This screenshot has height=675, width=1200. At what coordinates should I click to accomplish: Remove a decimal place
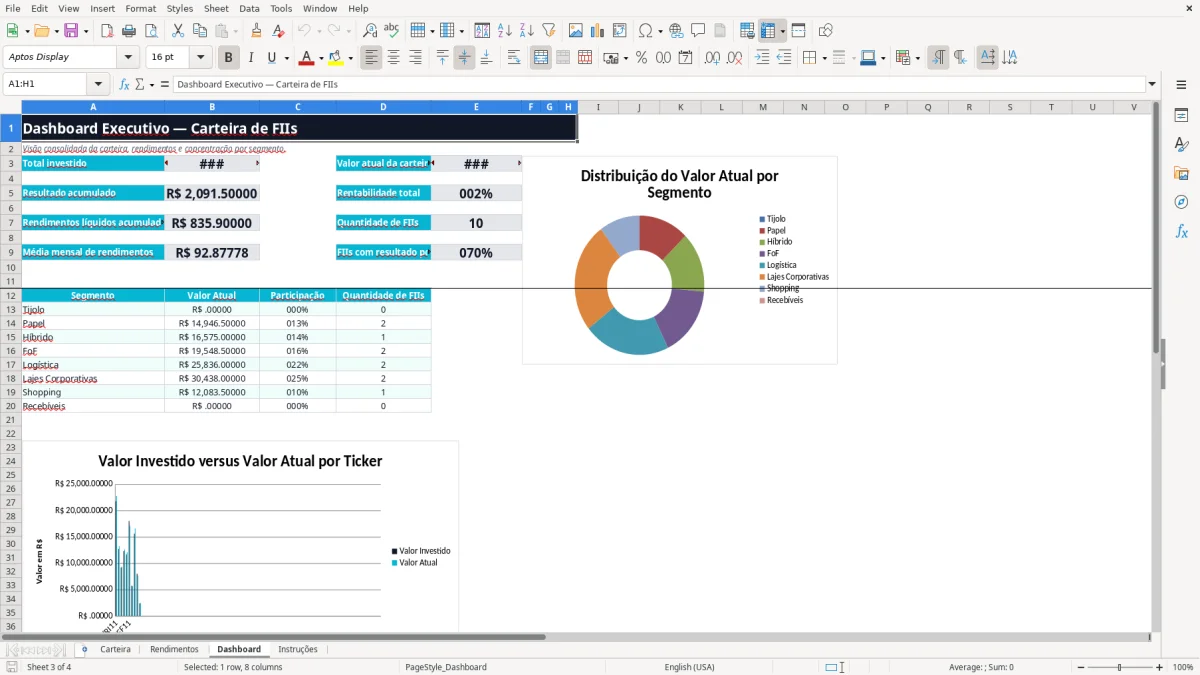coord(735,58)
